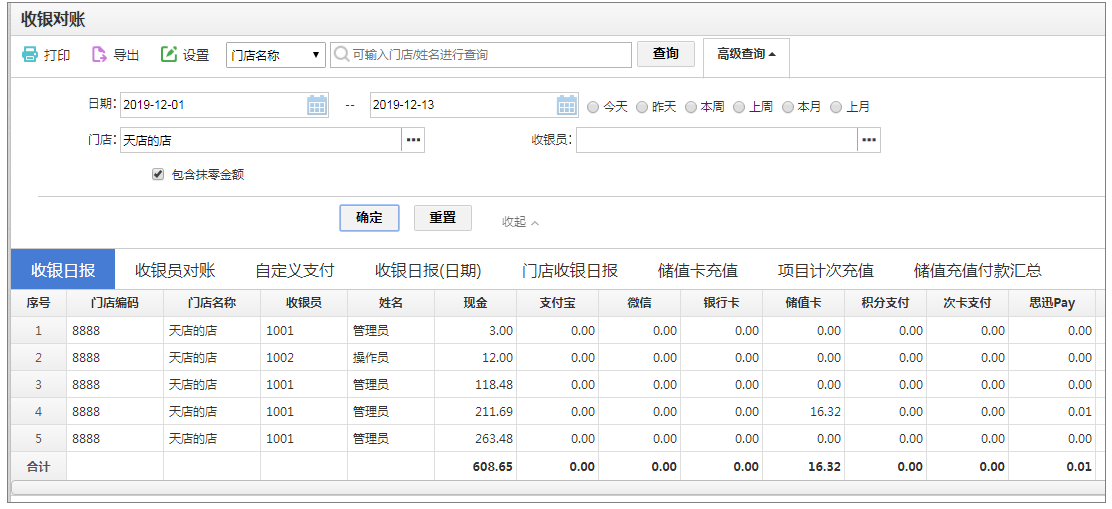The width and height of the screenshot is (1112, 509).
Task: Click the export icon
Action: 99,55
